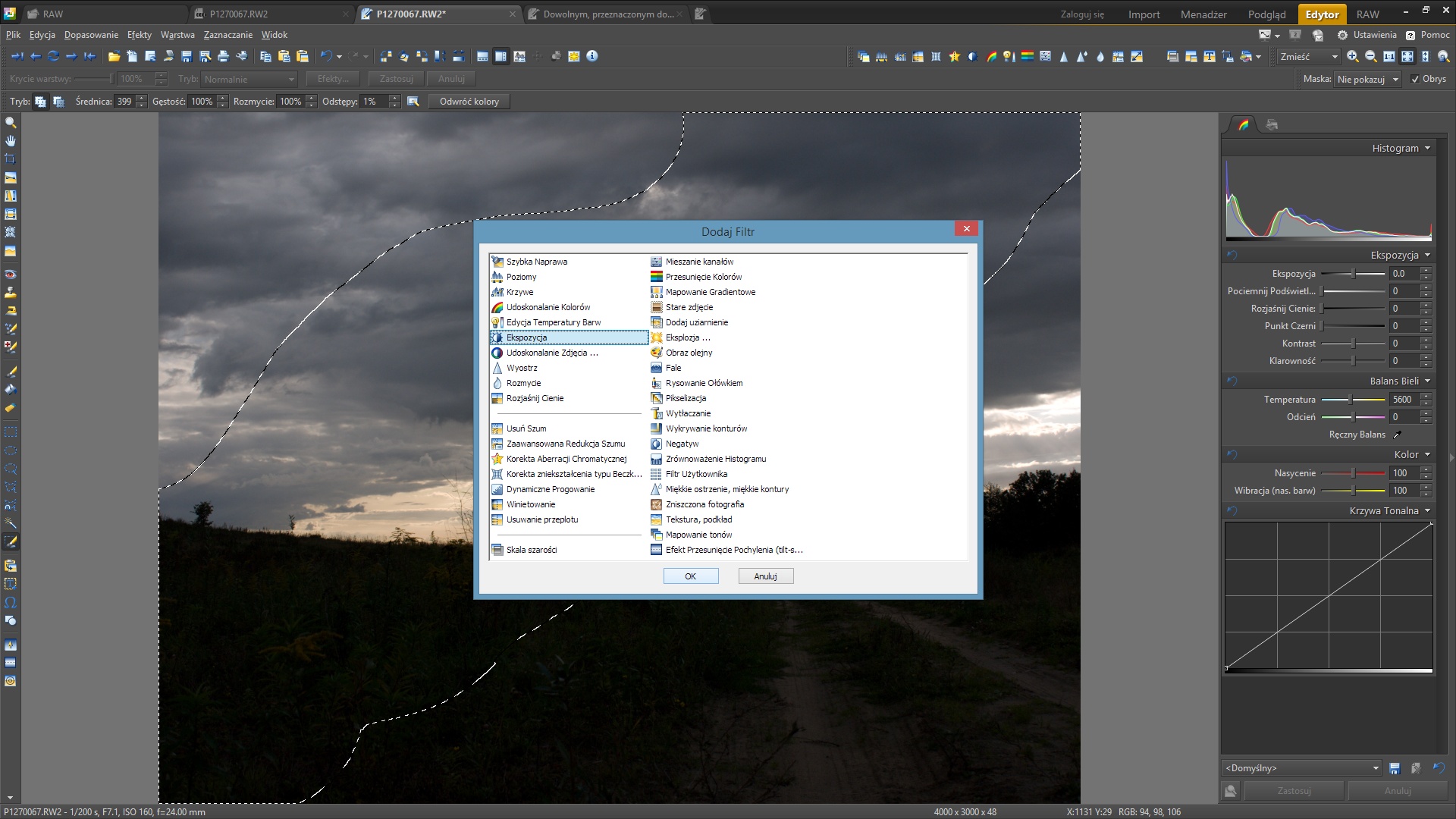Open the Maska dropdown
Image resolution: width=1456 pixels, height=819 pixels.
click(1367, 79)
